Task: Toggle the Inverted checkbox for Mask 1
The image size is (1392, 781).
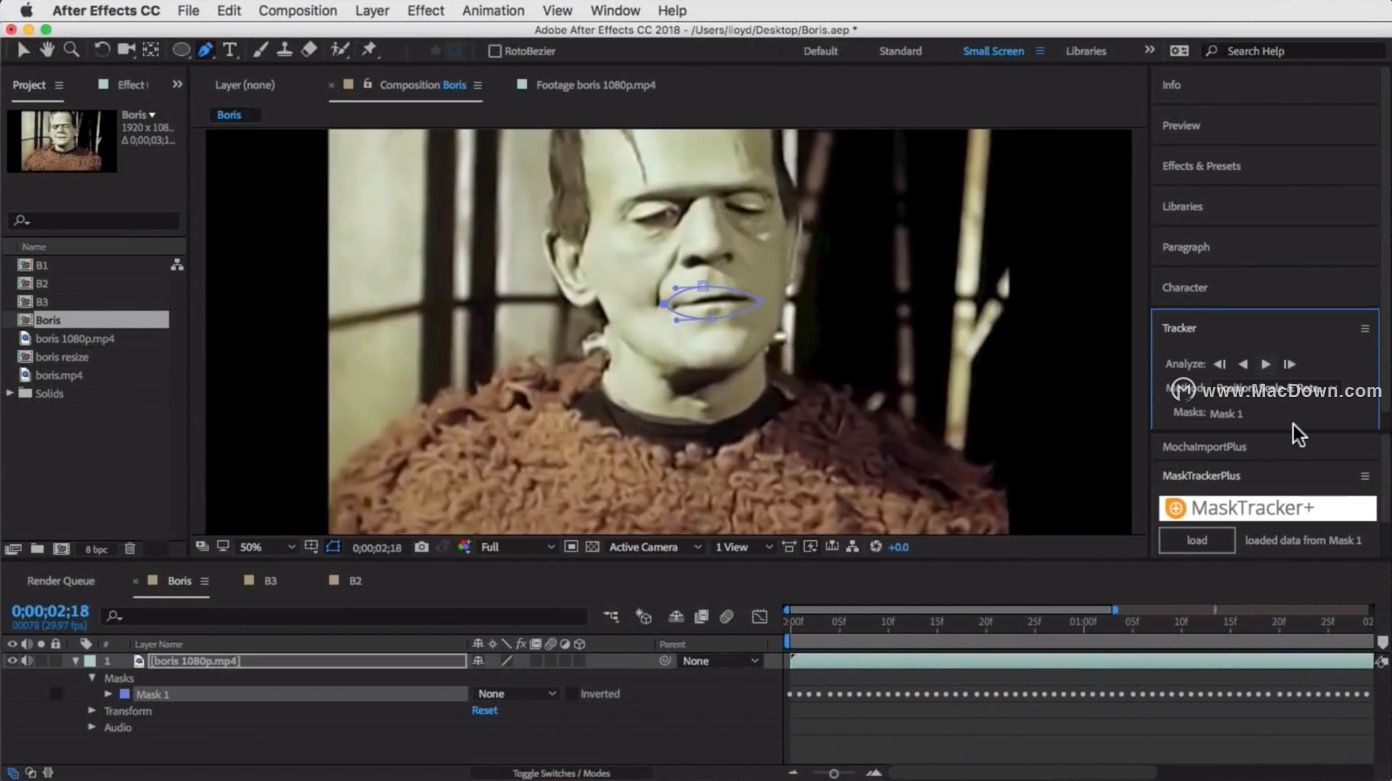Action: [x=571, y=694]
